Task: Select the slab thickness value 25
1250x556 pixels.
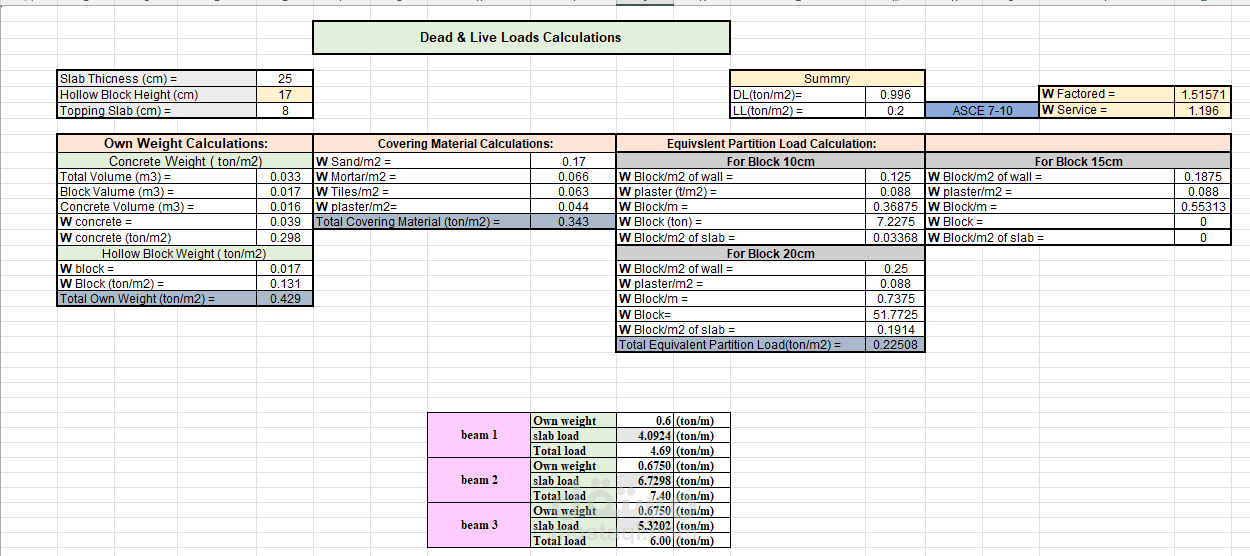Action: click(285, 78)
